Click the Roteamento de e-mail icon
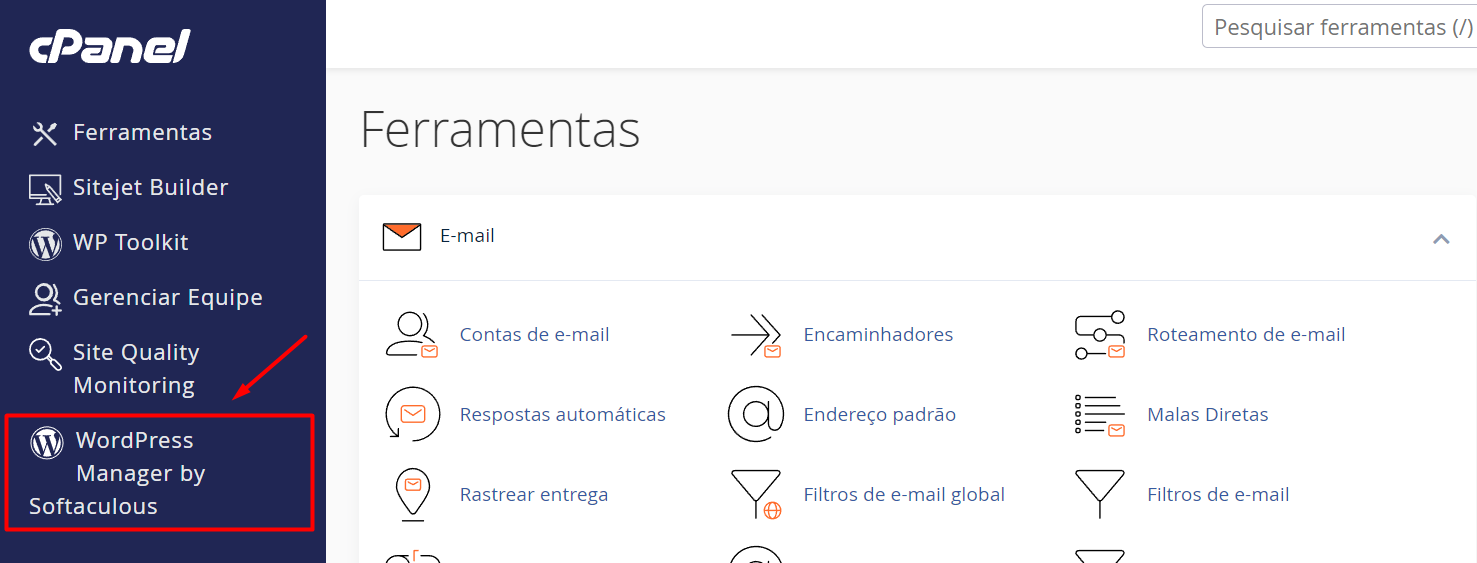 click(x=1100, y=335)
